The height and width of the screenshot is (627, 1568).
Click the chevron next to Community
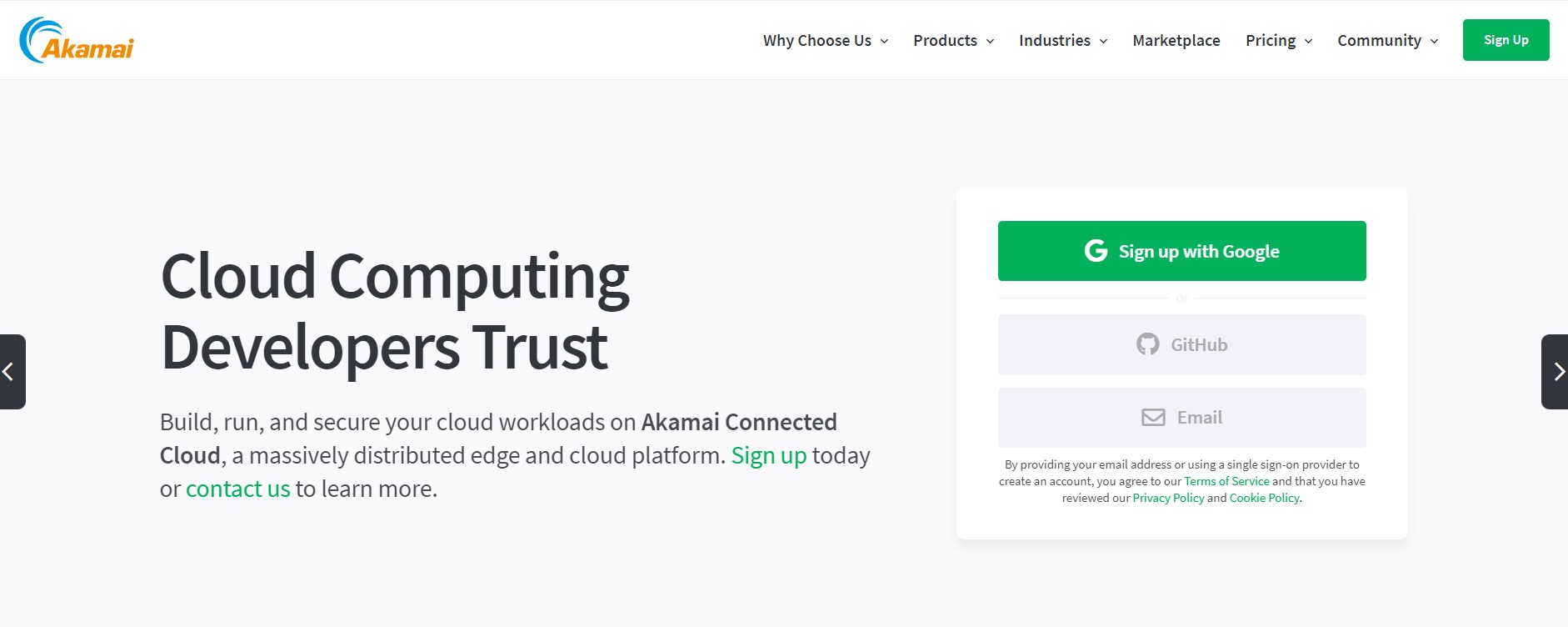(1435, 41)
